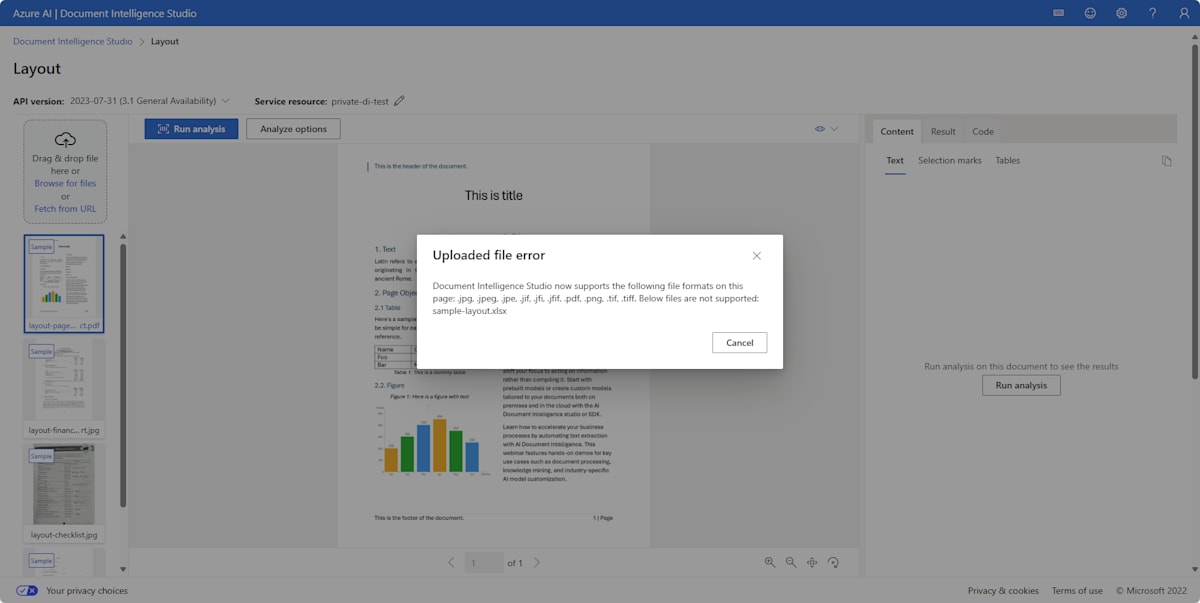Image resolution: width=1200 pixels, height=603 pixels.
Task: Go to the next page arrow
Action: [x=536, y=563]
